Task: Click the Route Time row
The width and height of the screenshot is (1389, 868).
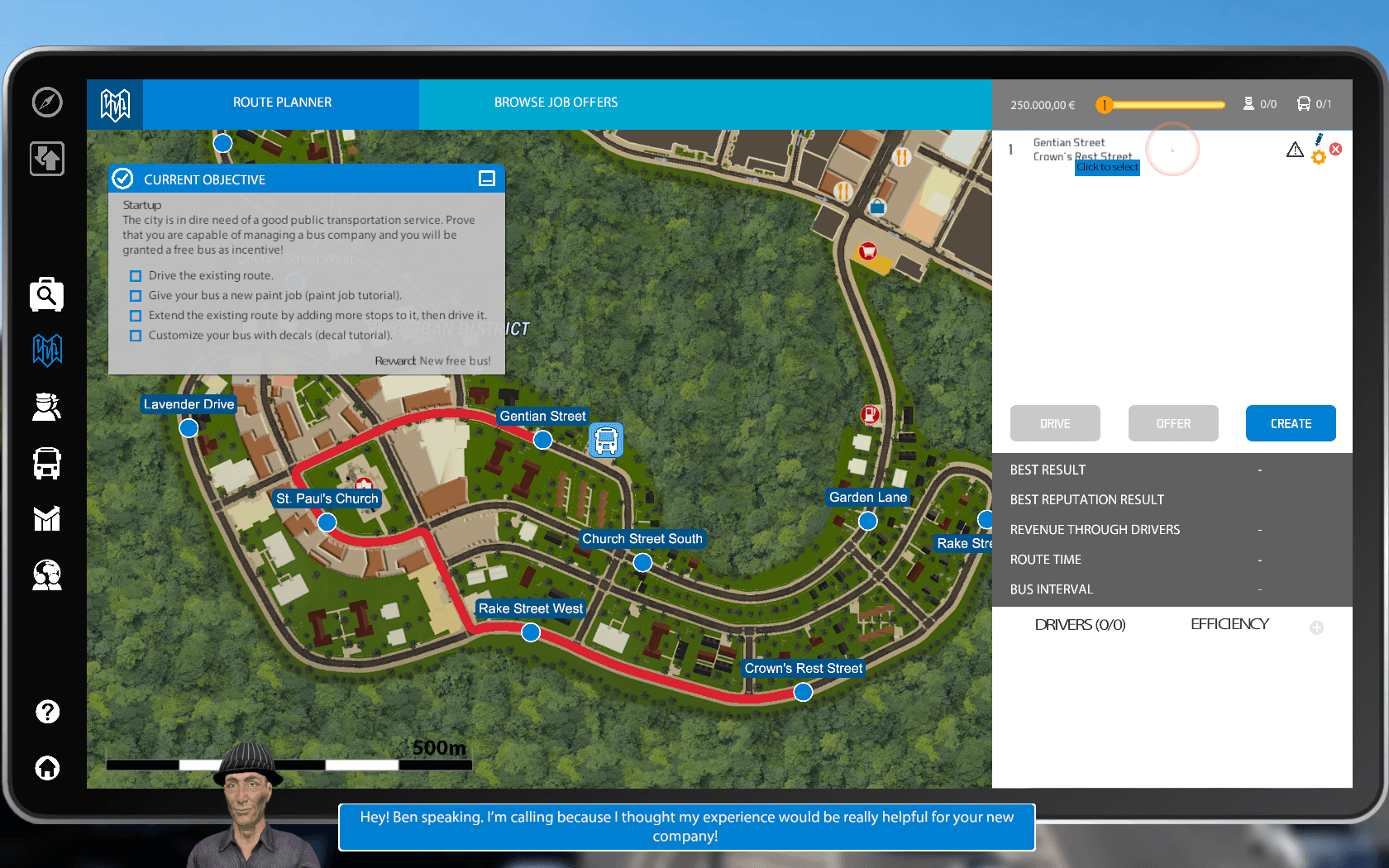Action: click(1172, 560)
